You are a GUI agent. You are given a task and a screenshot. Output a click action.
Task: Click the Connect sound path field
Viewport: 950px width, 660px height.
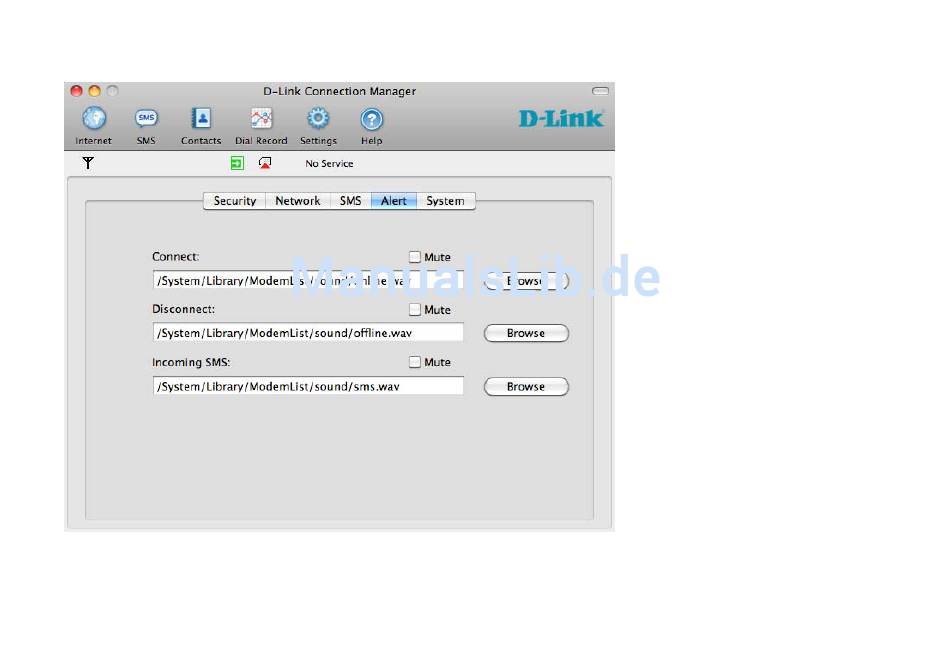(x=308, y=281)
